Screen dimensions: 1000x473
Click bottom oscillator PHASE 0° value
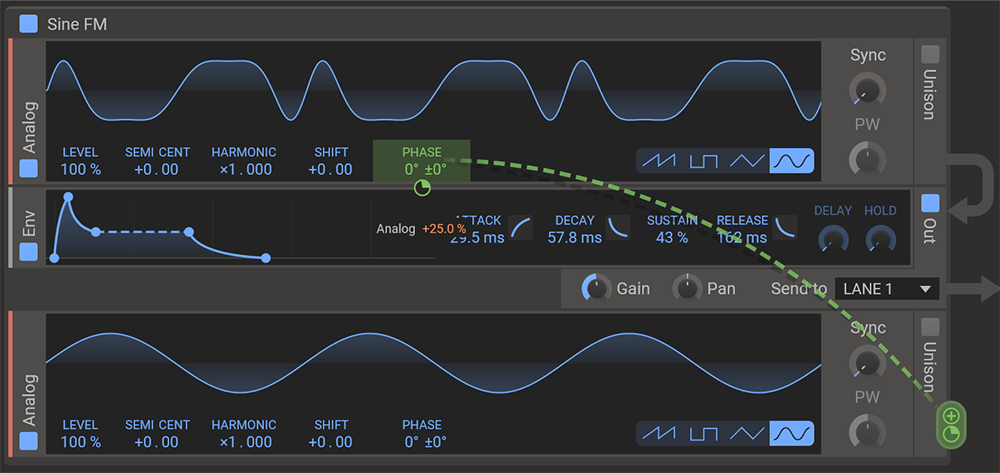425,442
